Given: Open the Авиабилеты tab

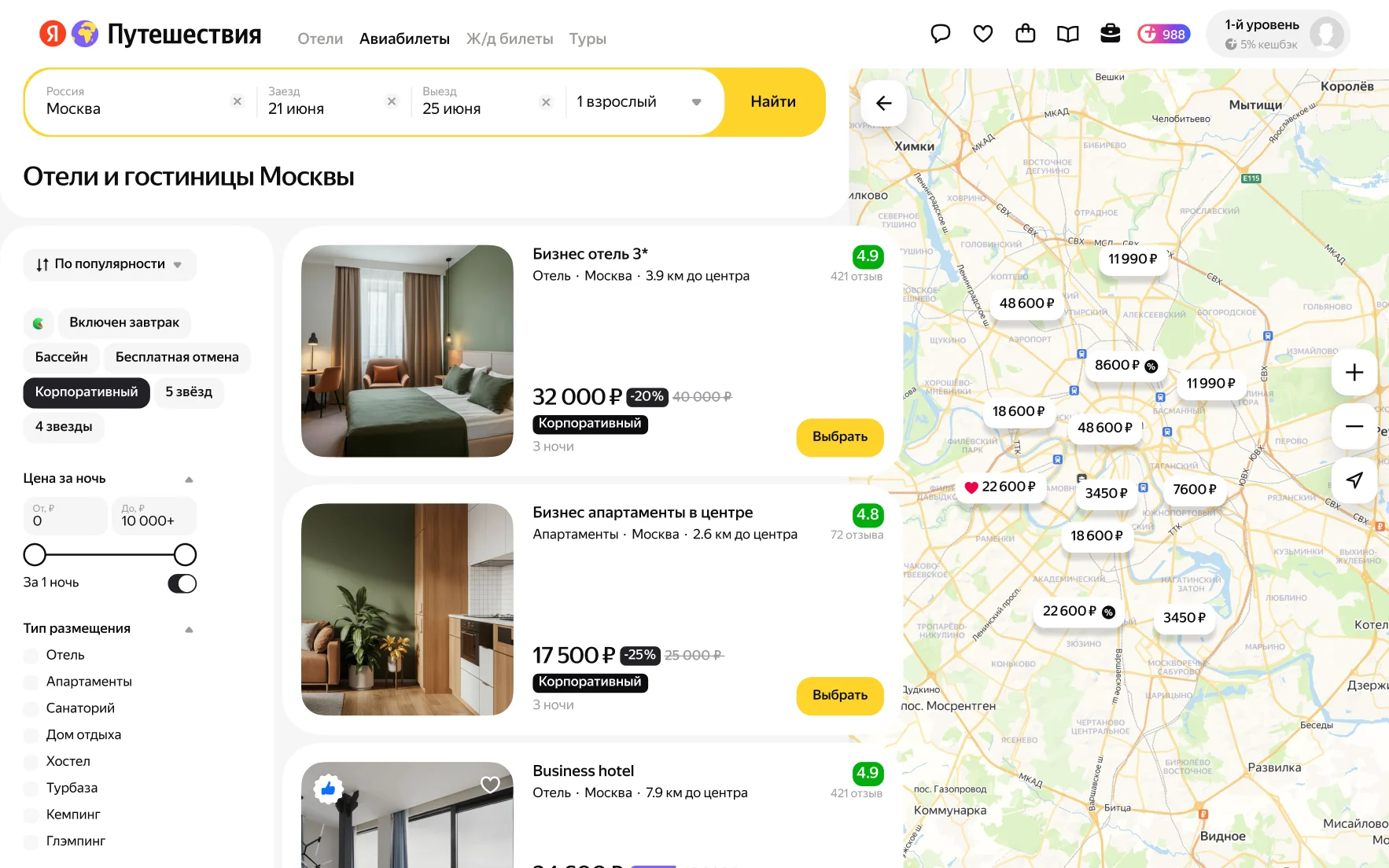Looking at the screenshot, I should tap(404, 39).
